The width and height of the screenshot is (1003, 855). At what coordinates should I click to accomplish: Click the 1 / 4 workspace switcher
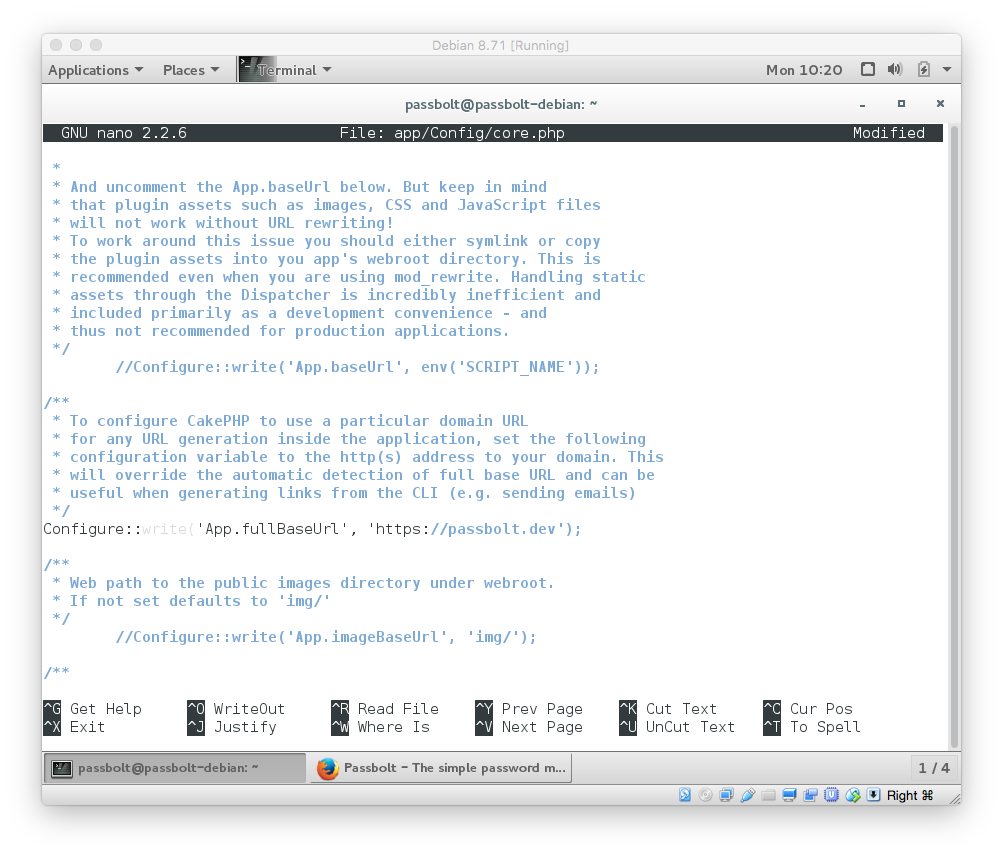tap(934, 768)
